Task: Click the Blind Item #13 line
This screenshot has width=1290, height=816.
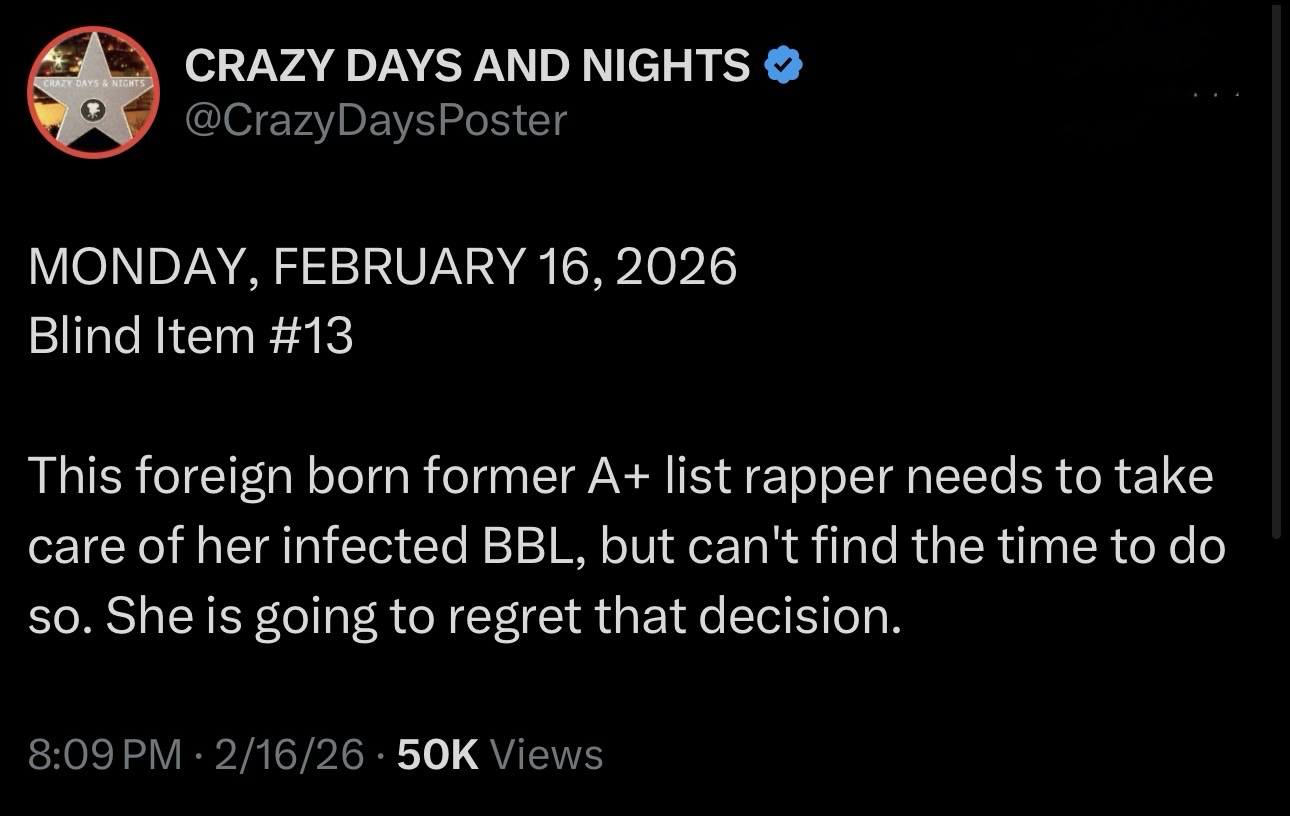Action: tap(191, 335)
